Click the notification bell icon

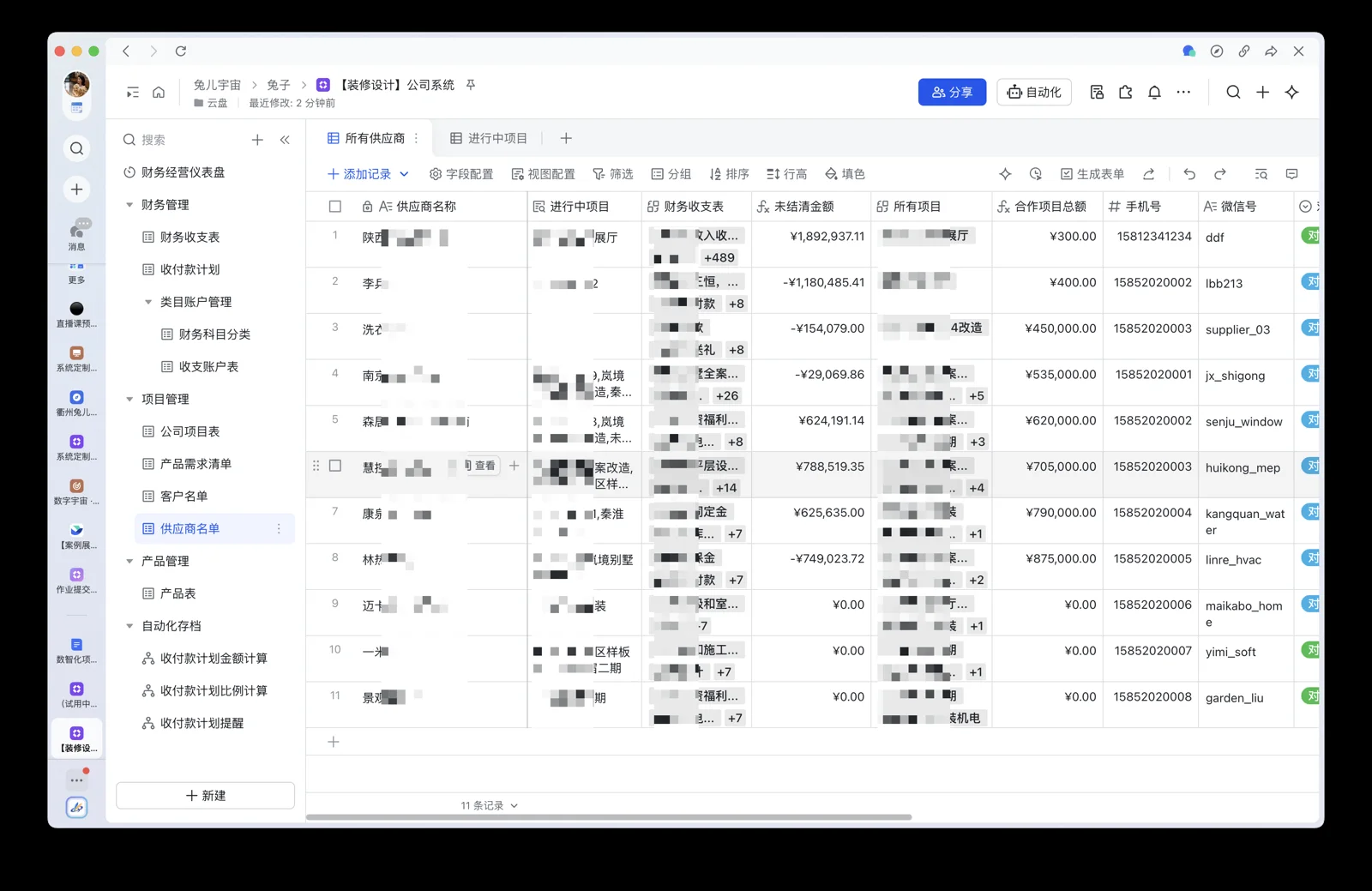[1154, 93]
